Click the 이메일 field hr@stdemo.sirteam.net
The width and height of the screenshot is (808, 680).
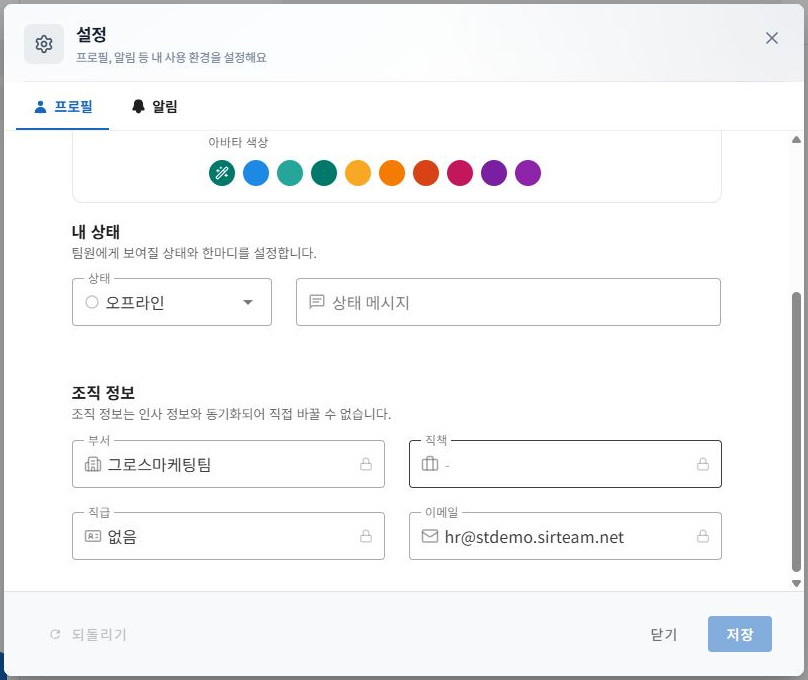(565, 536)
